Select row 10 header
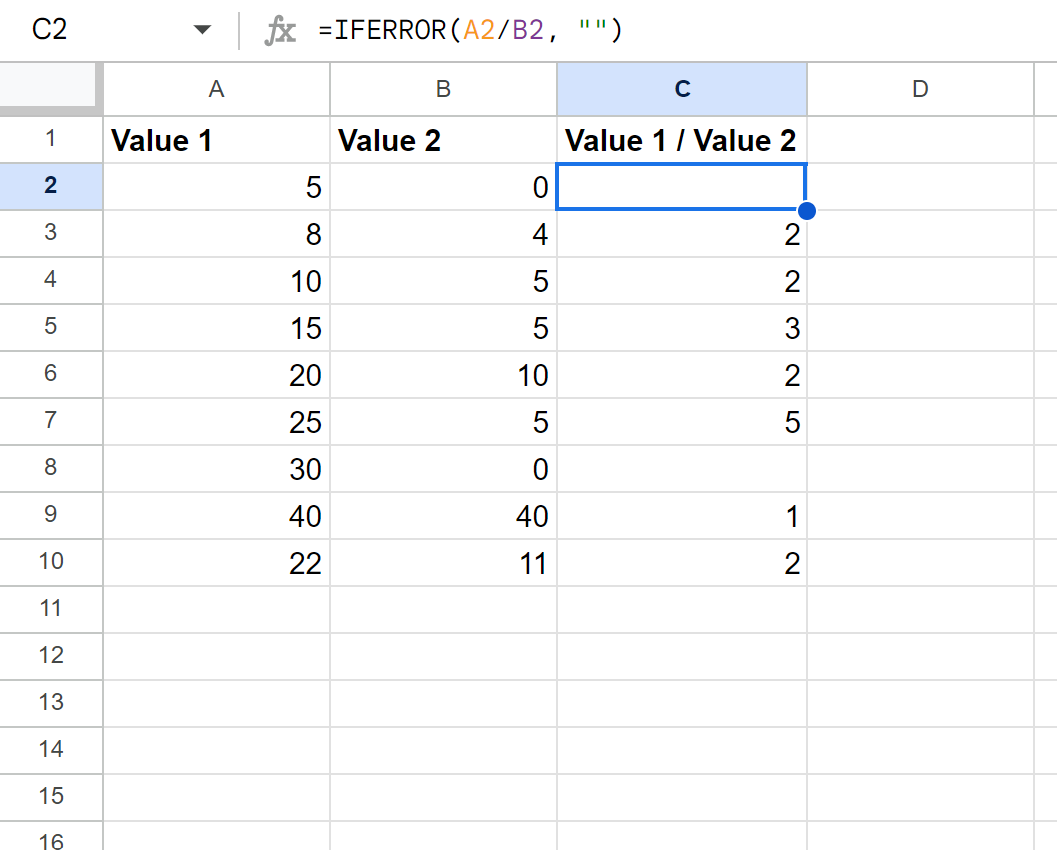 51,562
